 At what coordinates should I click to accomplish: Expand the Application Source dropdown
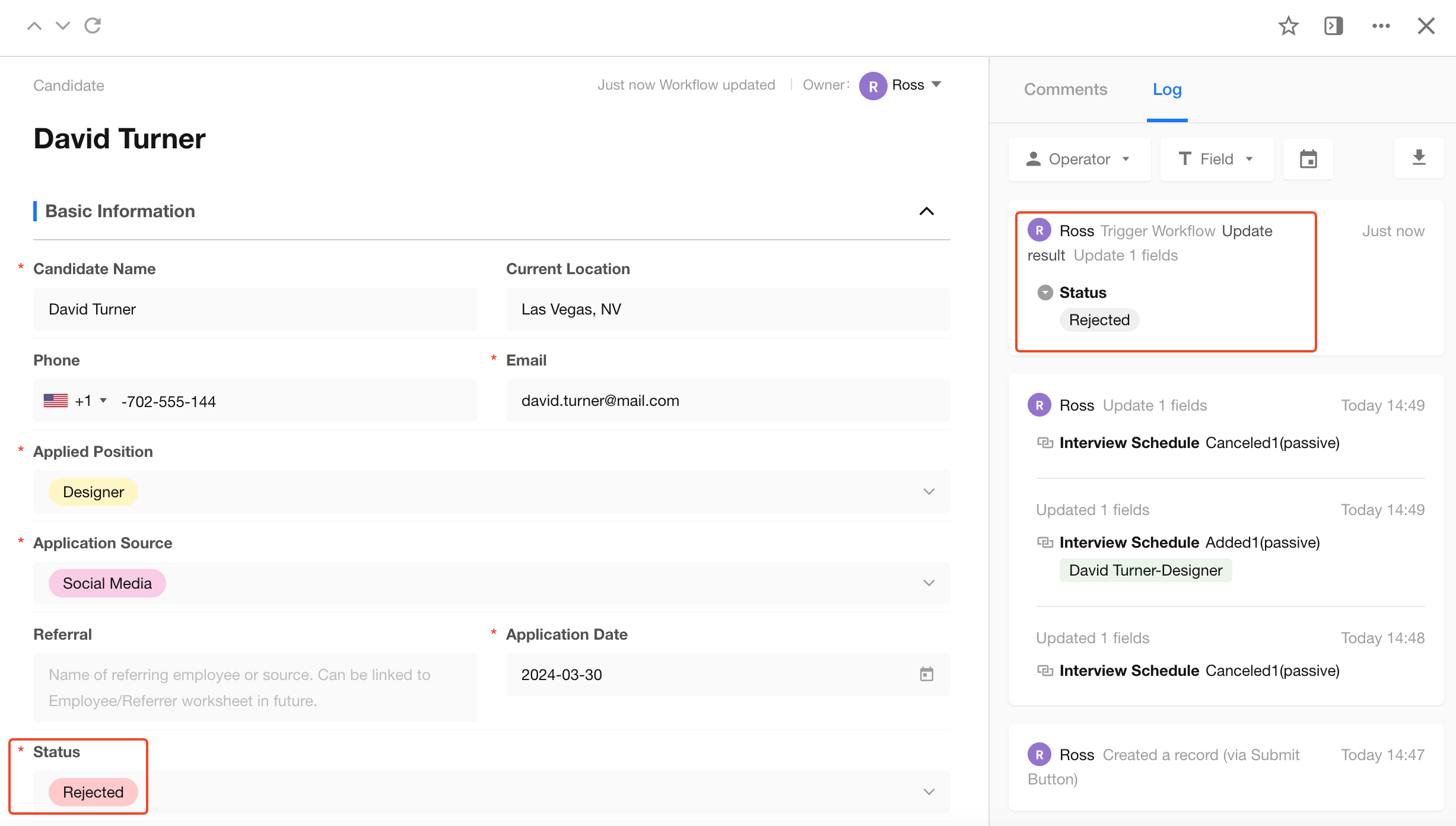pyautogui.click(x=929, y=583)
